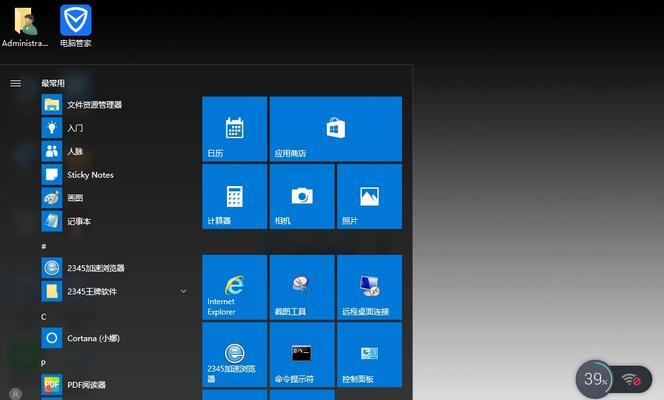Screen dimensions: 664x400
Task: Launch 2345加速浏览器 from the app list
Action: point(114,268)
